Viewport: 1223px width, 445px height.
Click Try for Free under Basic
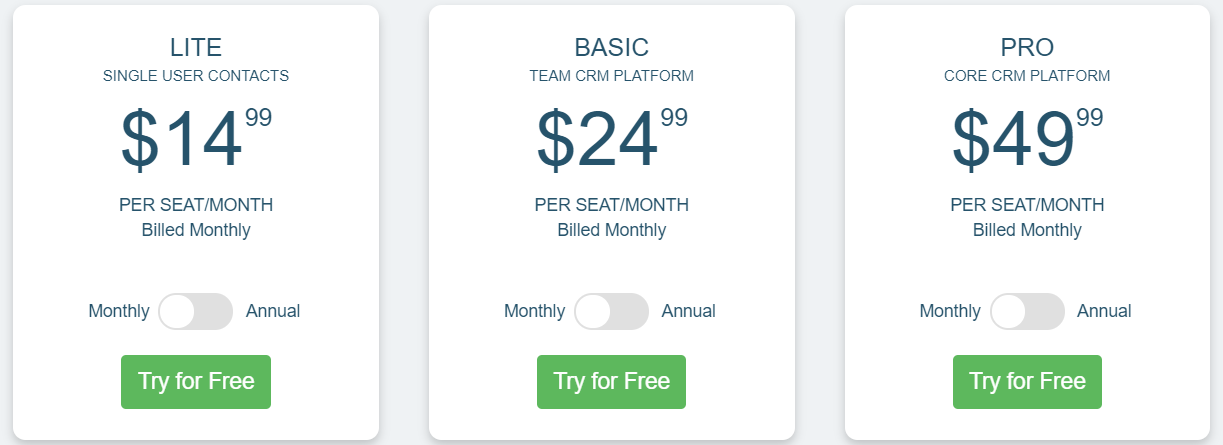pos(612,382)
